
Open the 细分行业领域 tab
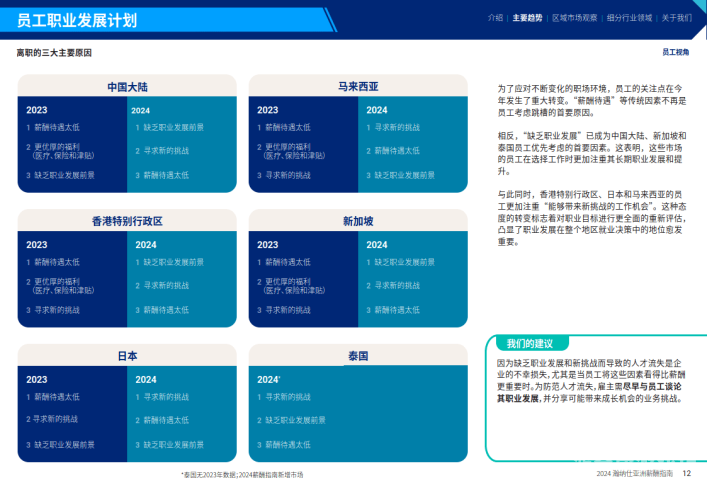[629, 18]
